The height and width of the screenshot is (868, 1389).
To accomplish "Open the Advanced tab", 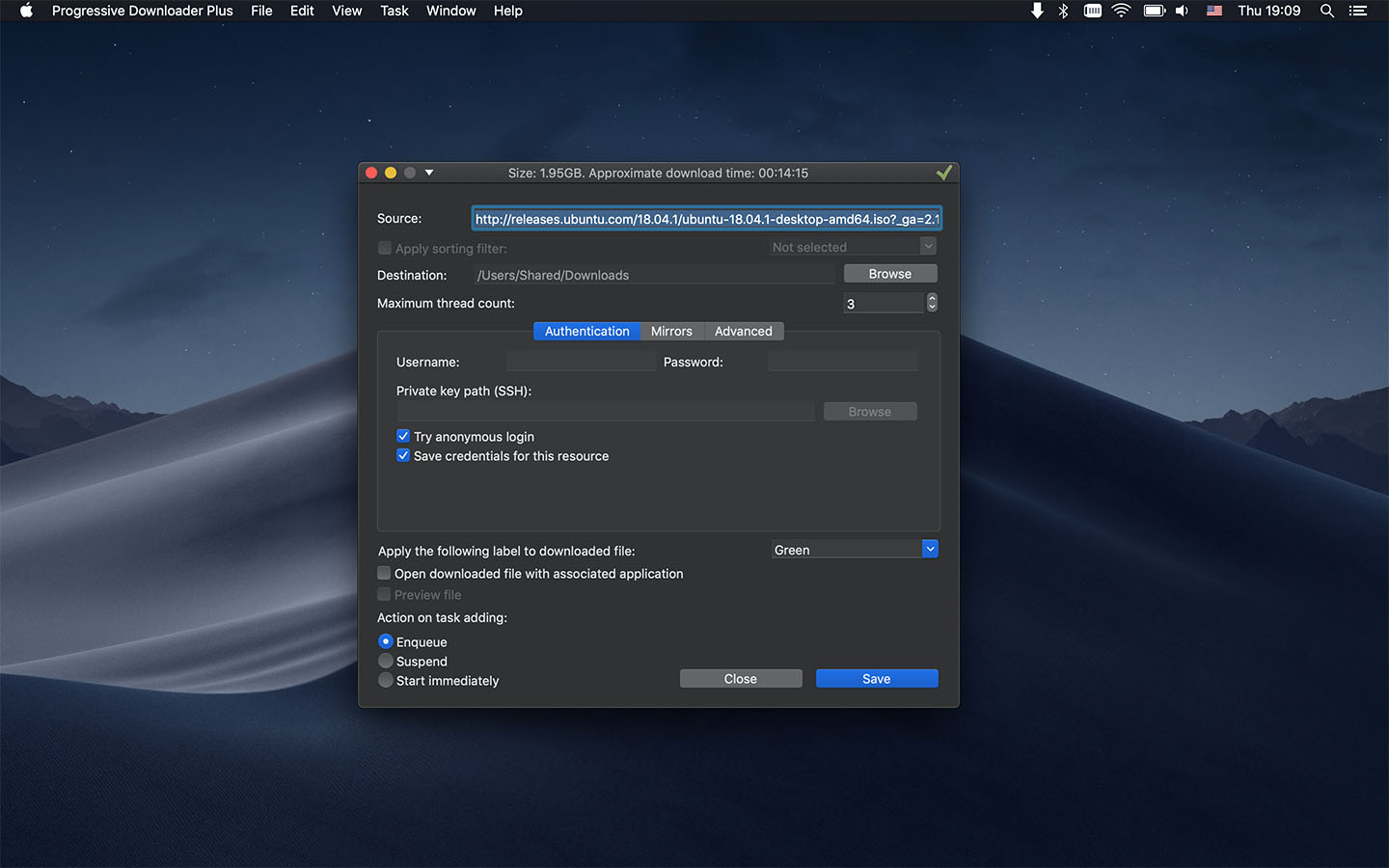I will [x=743, y=331].
